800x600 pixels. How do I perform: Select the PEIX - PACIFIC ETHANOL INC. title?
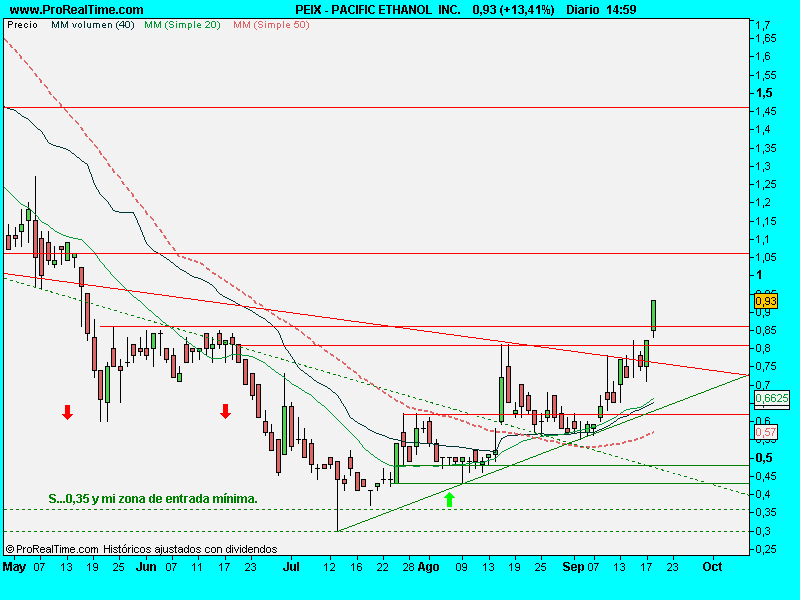[378, 10]
